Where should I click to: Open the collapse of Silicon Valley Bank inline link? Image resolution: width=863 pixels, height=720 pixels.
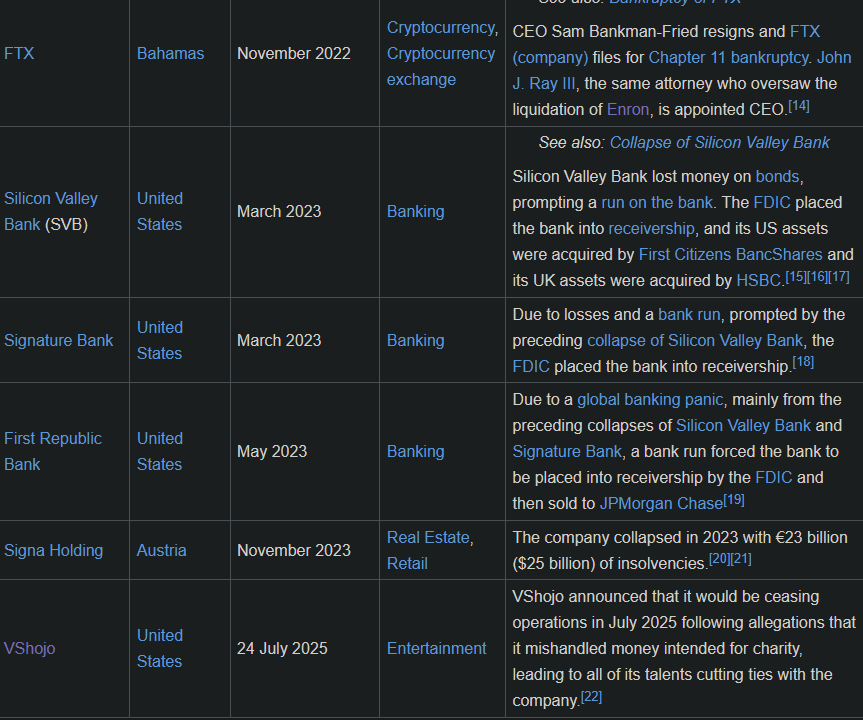695,340
